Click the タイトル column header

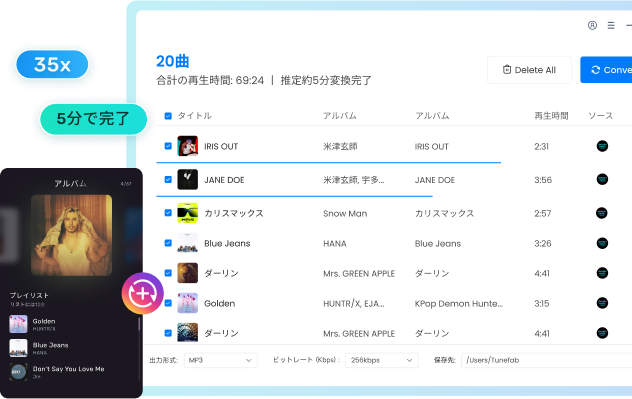click(x=195, y=116)
